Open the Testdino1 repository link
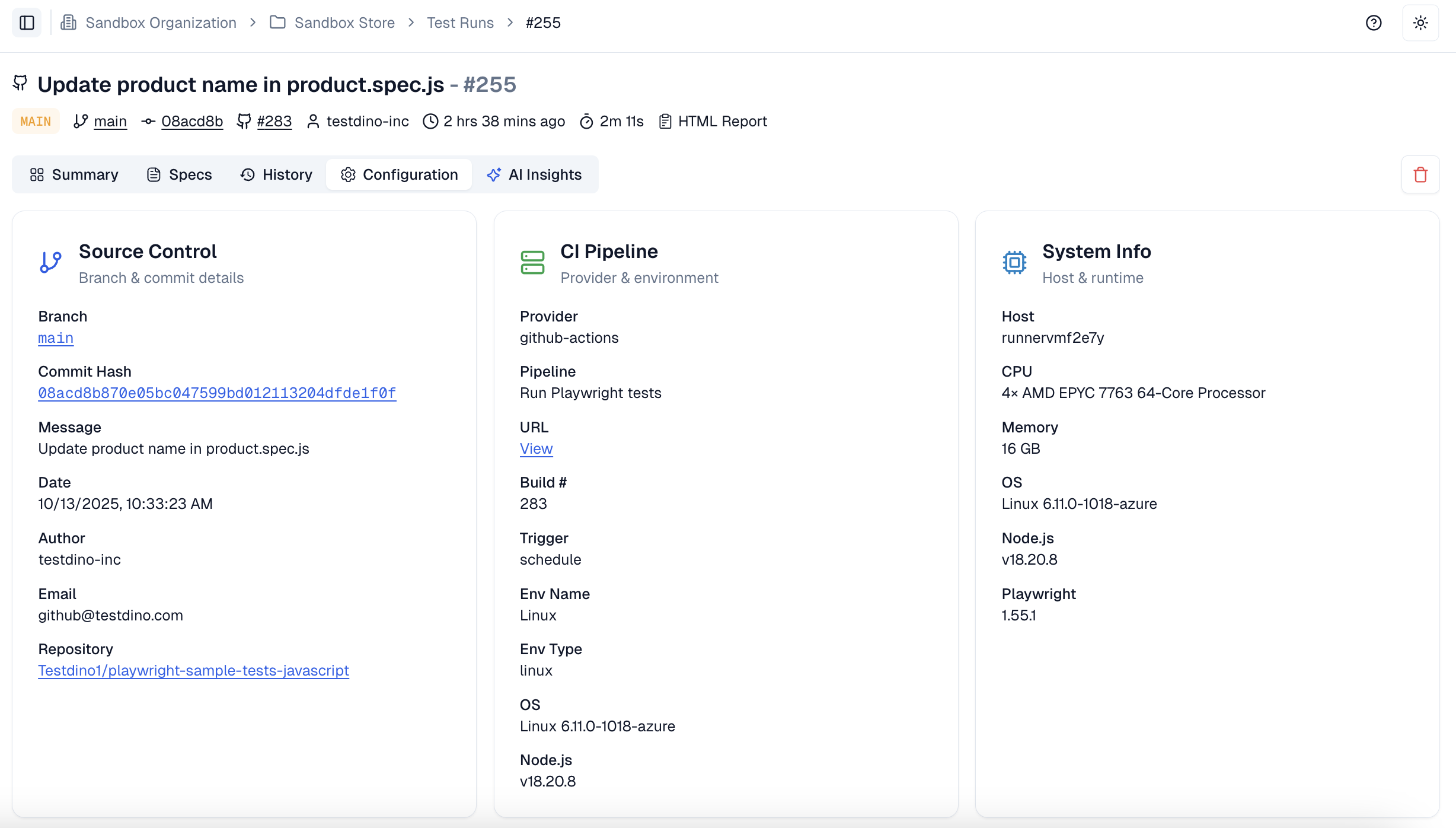The width and height of the screenshot is (1456, 828). pos(193,670)
